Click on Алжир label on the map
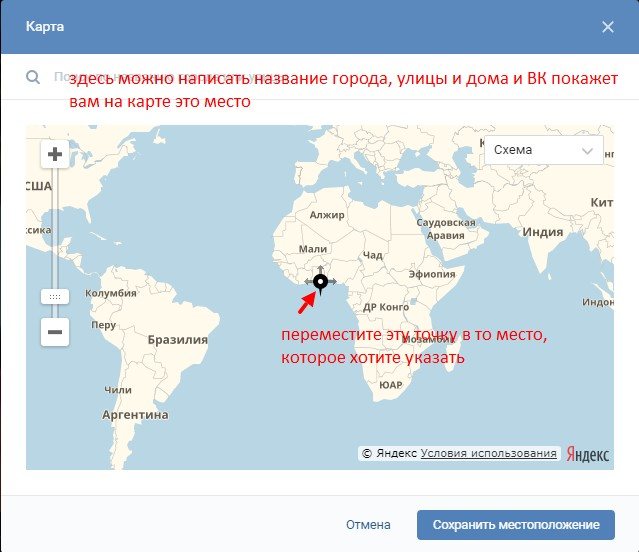 pyautogui.click(x=326, y=215)
